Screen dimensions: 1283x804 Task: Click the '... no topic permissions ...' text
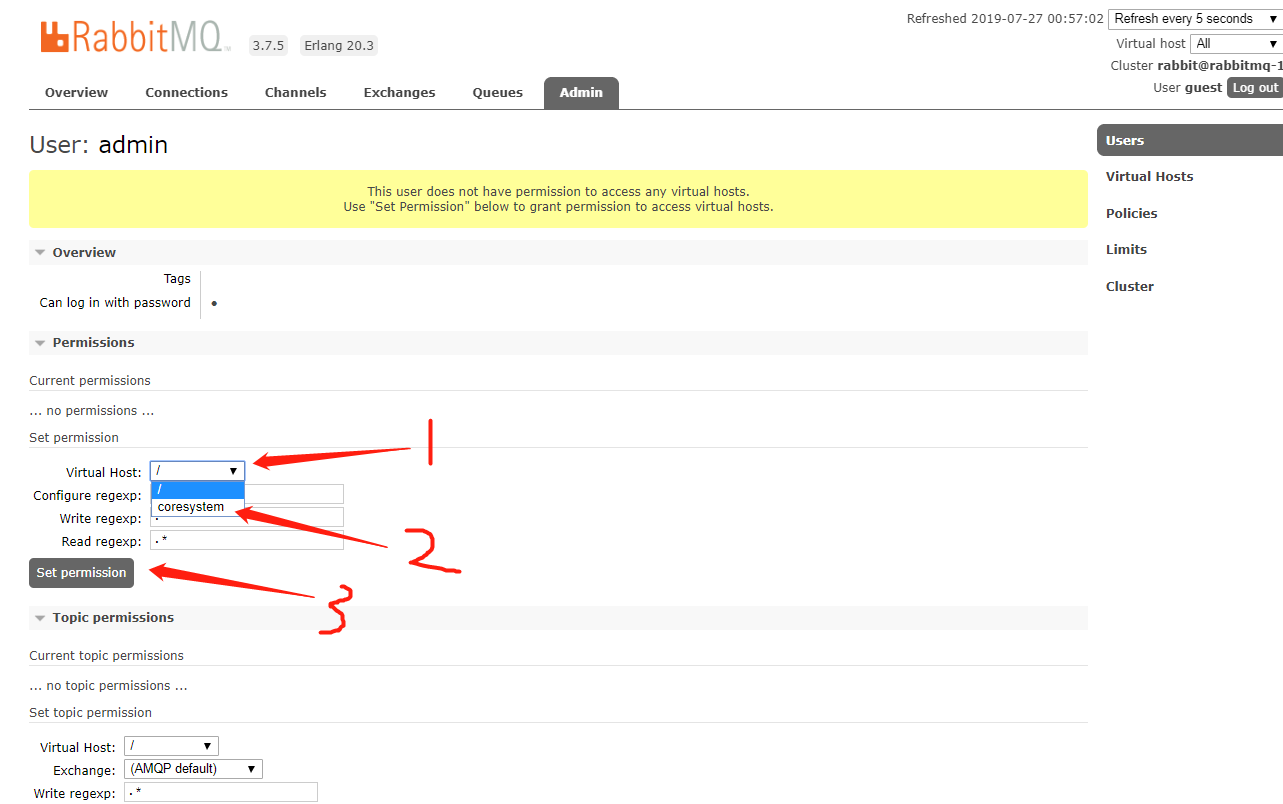[x=108, y=685]
